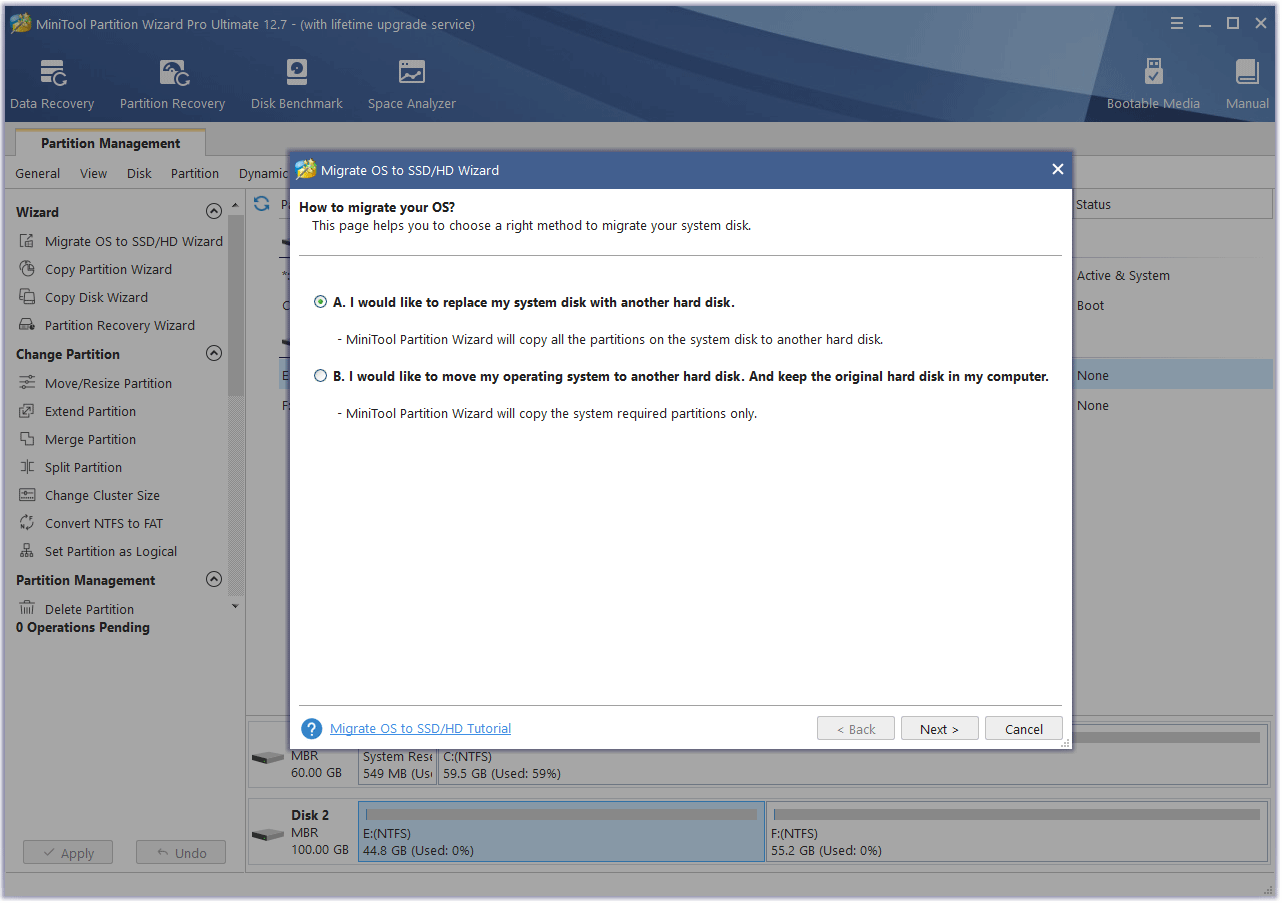Click the Merge Partition icon
The width and height of the screenshot is (1282, 903).
click(x=27, y=439)
